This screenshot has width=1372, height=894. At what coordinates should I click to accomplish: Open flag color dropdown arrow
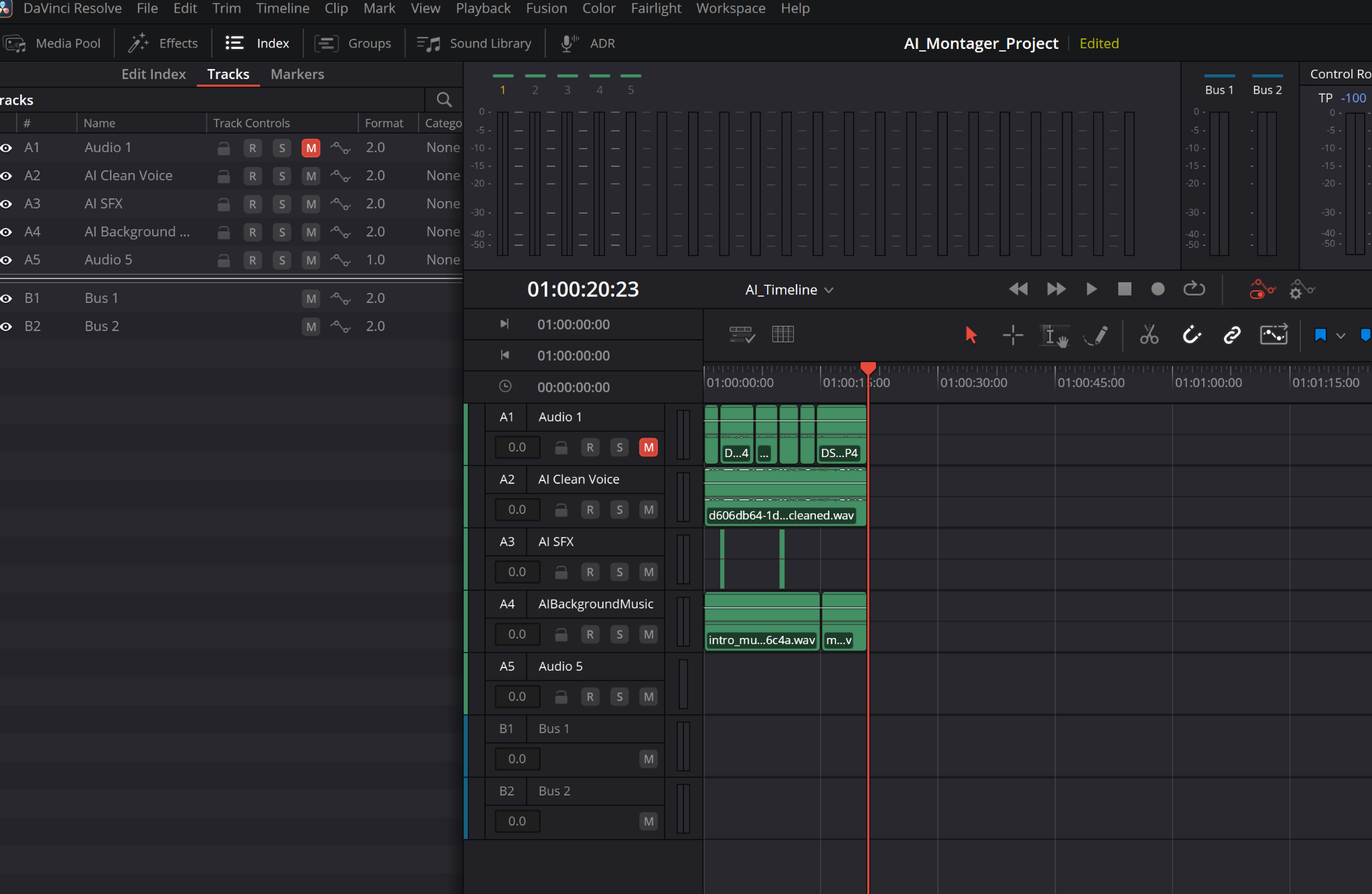pos(1341,336)
